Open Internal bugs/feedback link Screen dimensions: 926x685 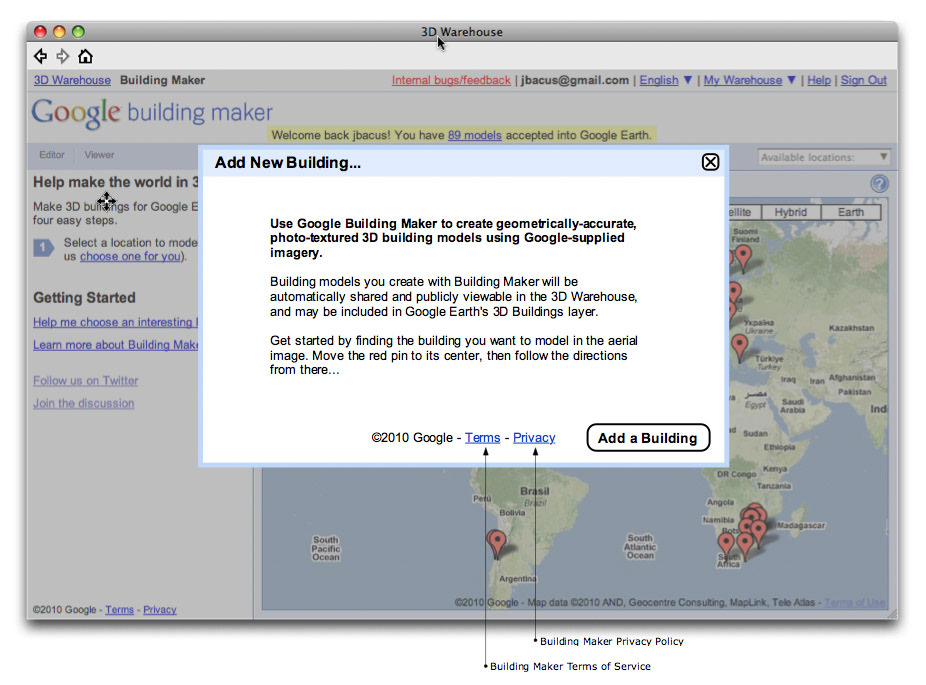[451, 80]
